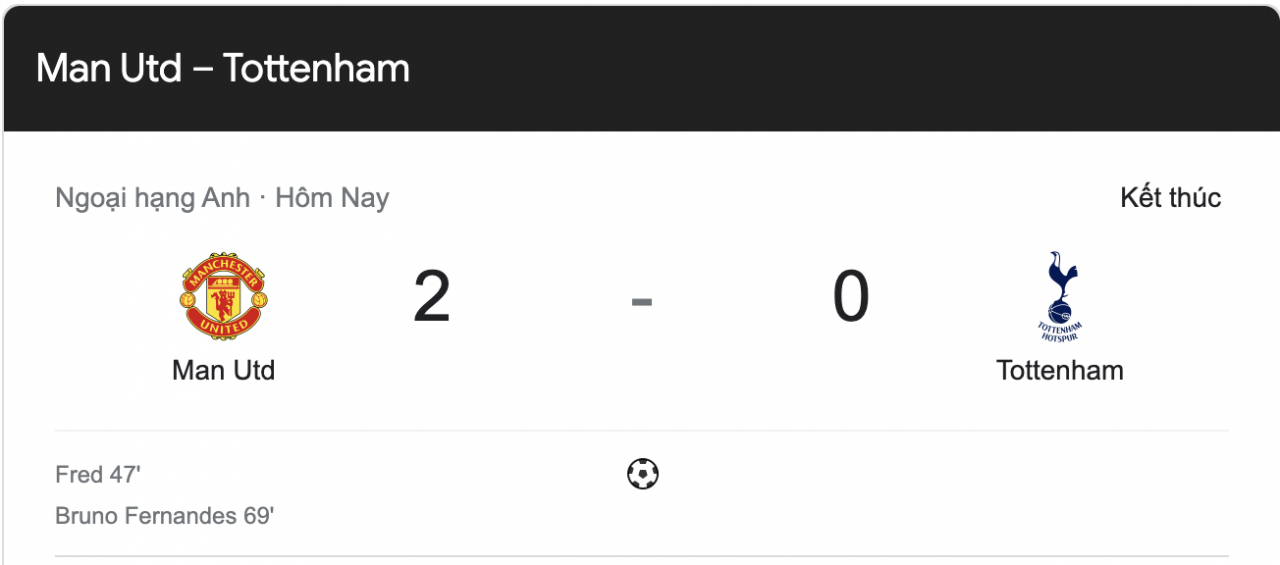The width and height of the screenshot is (1280, 565).
Task: Click the divider line below Bruno Fernandes
Action: (x=641, y=556)
